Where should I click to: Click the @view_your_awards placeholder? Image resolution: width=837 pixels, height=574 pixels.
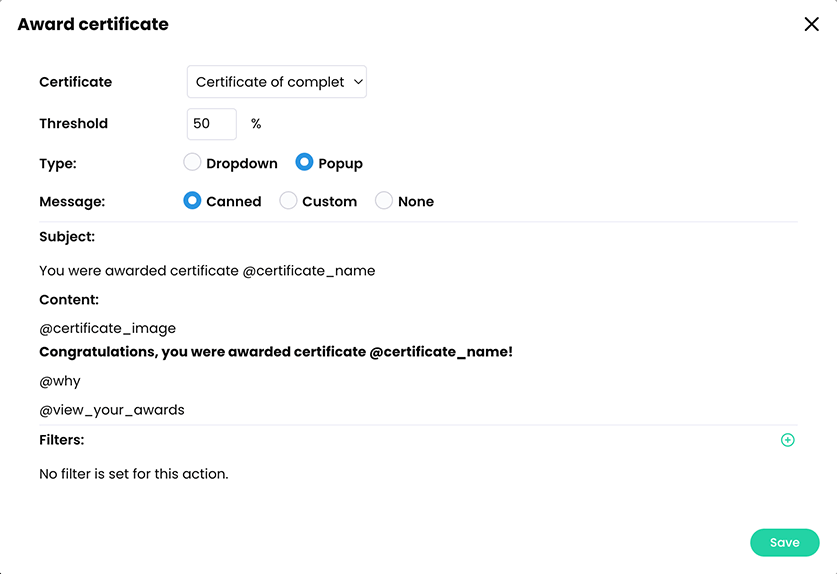pos(112,410)
